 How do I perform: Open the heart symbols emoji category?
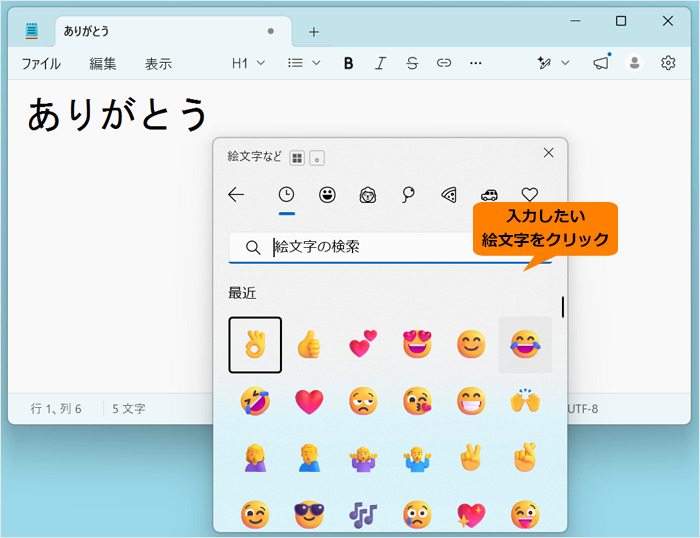529,195
